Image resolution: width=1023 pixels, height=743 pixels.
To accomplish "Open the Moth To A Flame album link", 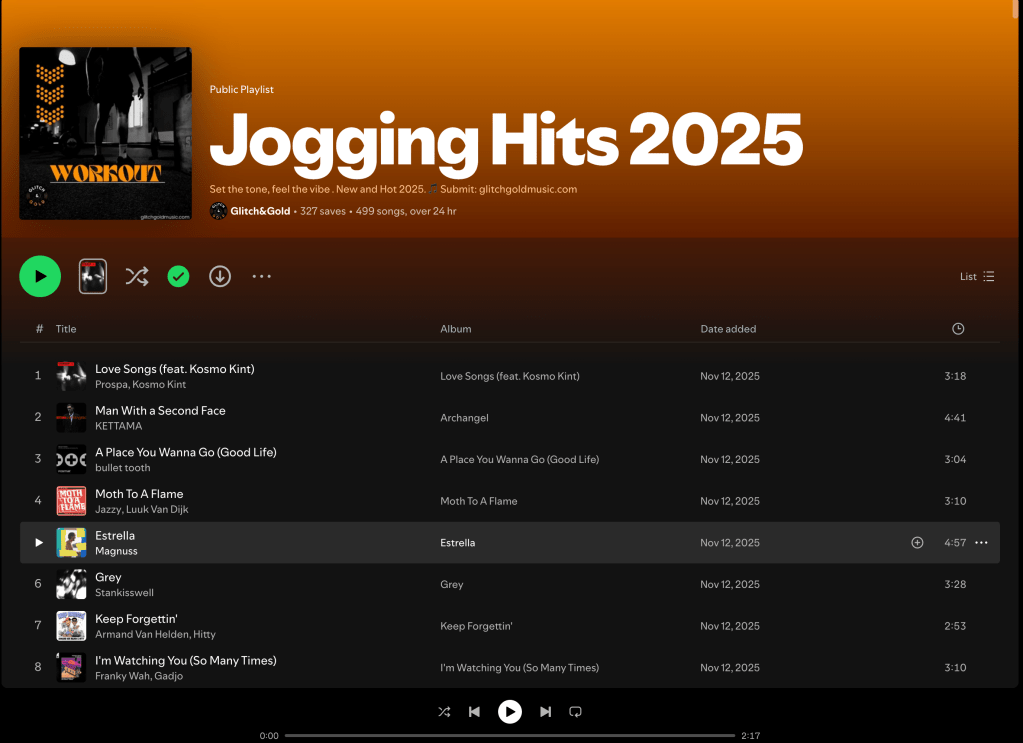I will pyautogui.click(x=478, y=501).
